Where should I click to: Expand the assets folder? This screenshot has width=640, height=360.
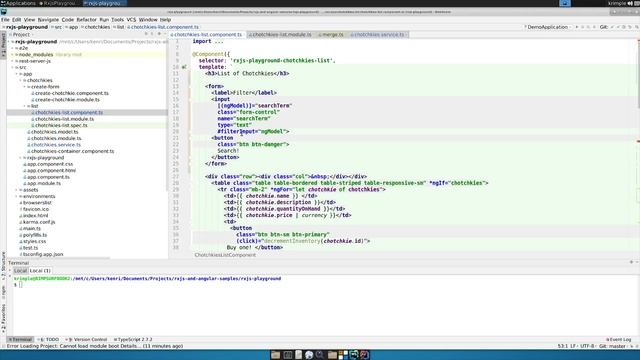(x=16, y=190)
